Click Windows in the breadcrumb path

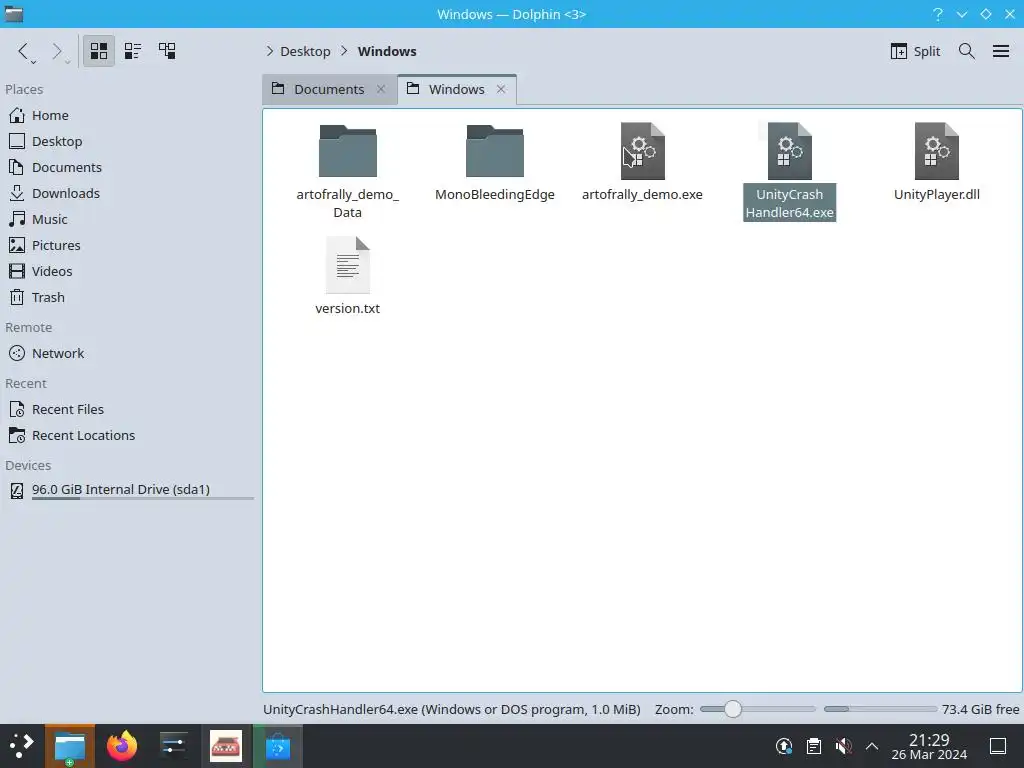[x=387, y=51]
